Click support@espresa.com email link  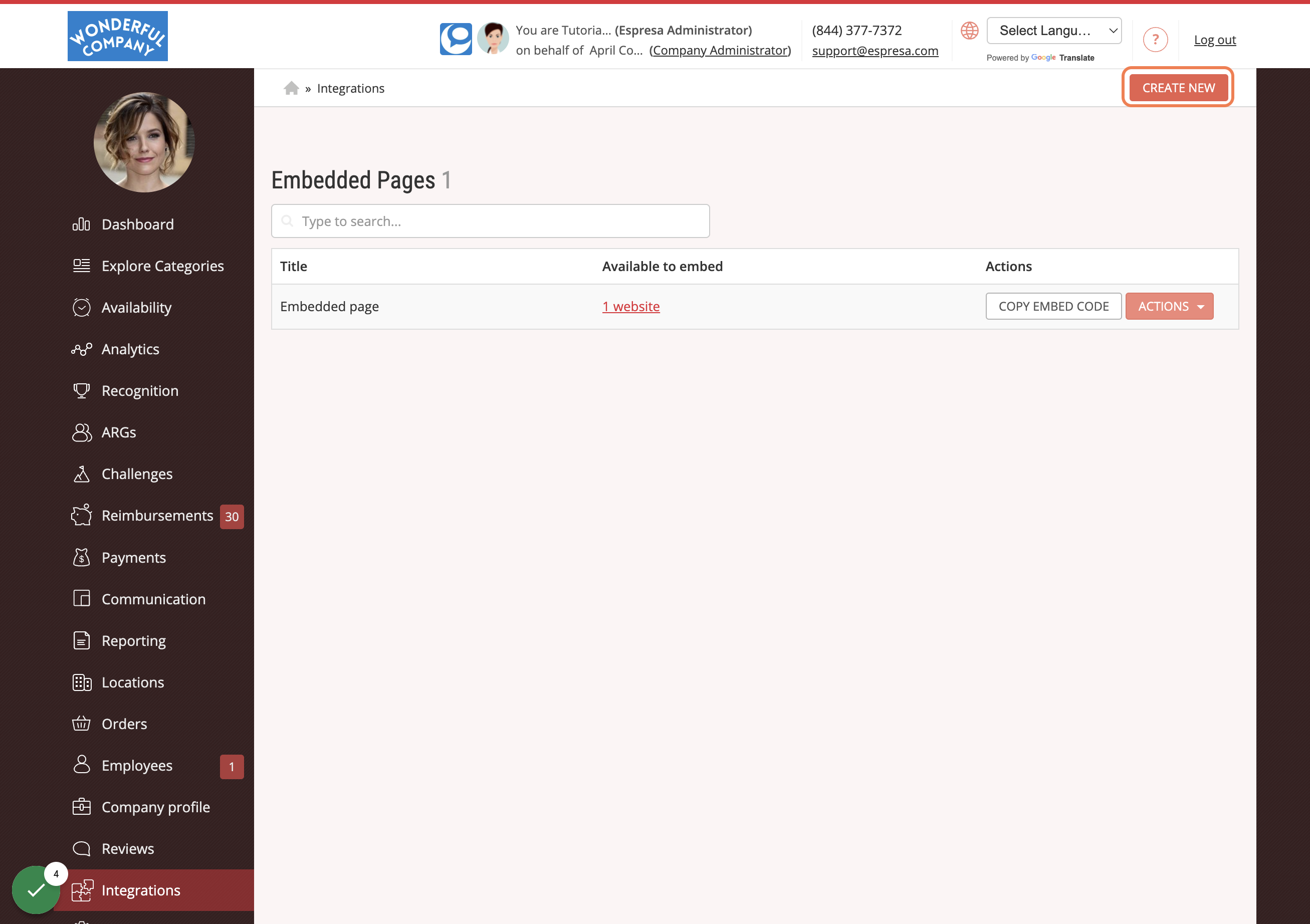point(875,50)
